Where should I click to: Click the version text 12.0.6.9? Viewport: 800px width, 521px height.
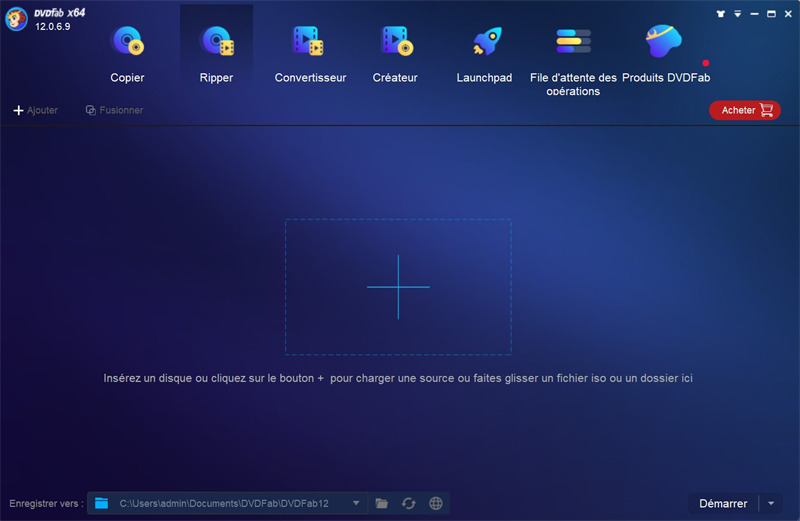(53, 27)
